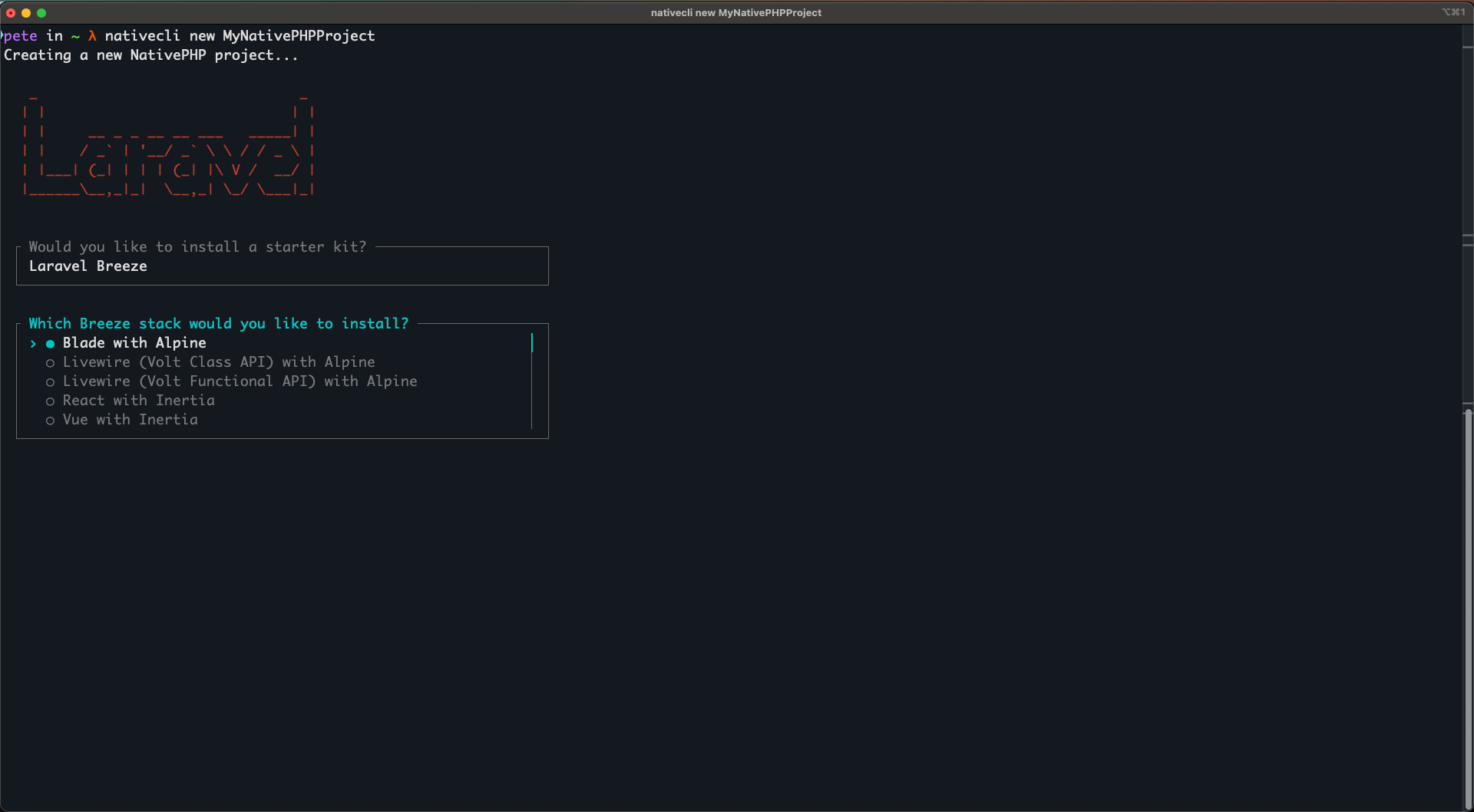Pick the Vue with Inertia stack
This screenshot has width=1474, height=812.
pos(122,420)
